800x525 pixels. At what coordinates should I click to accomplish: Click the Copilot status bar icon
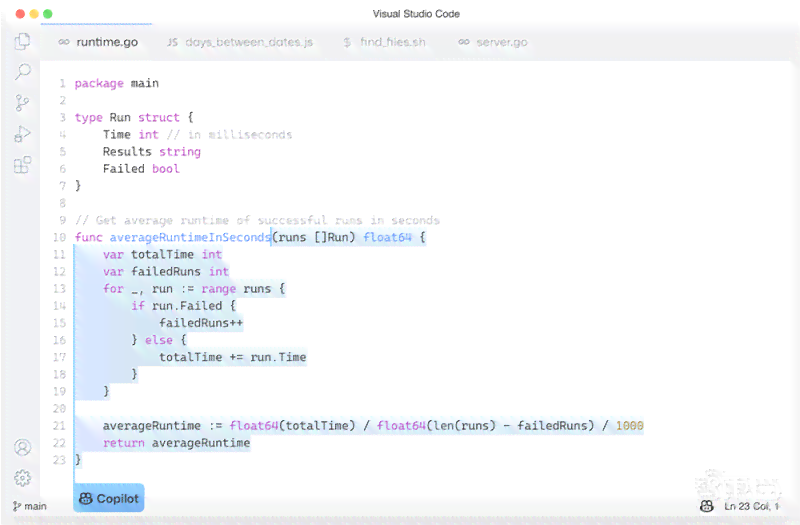(707, 506)
